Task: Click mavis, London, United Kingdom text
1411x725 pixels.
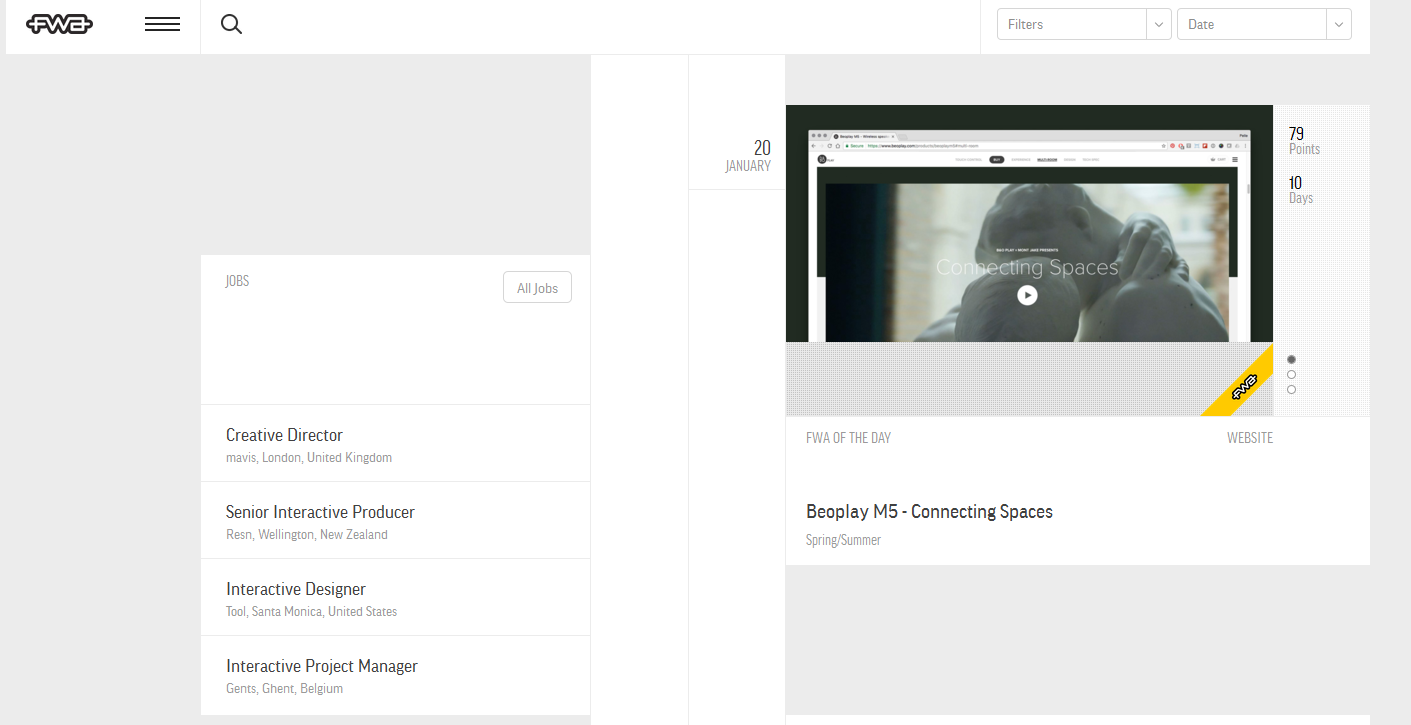Action: [x=309, y=458]
